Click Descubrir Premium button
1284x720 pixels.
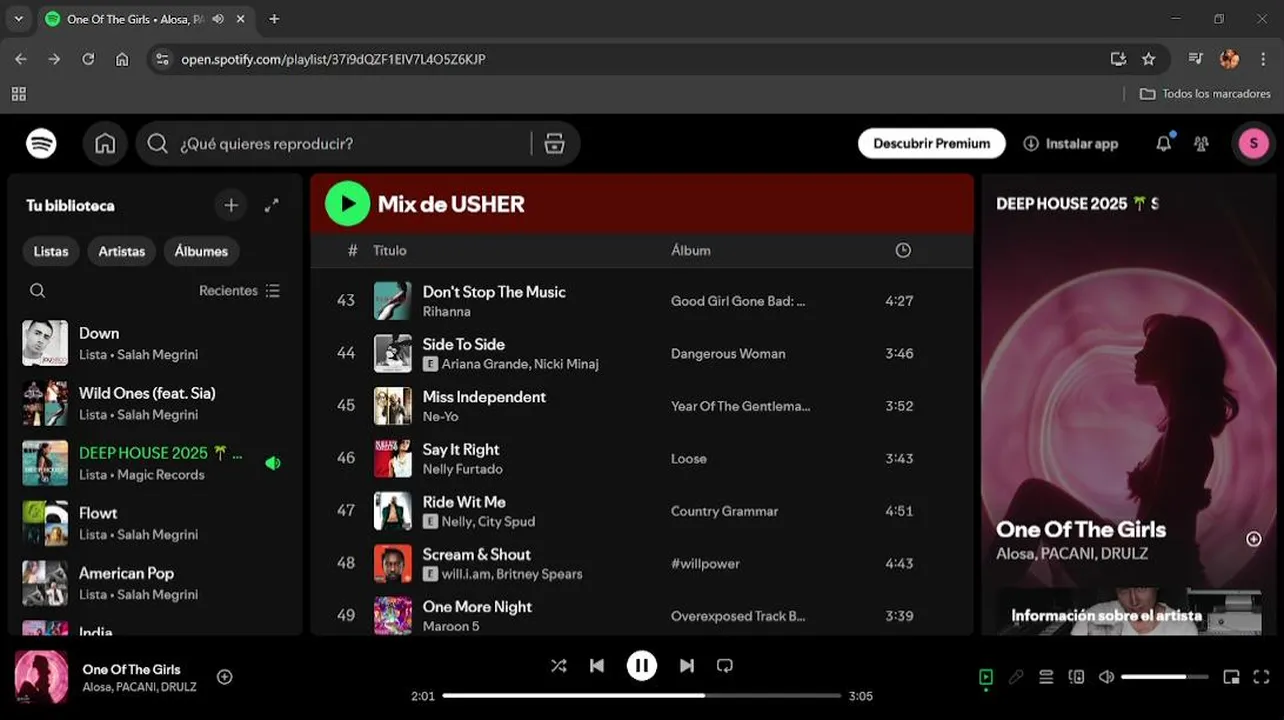(x=931, y=143)
